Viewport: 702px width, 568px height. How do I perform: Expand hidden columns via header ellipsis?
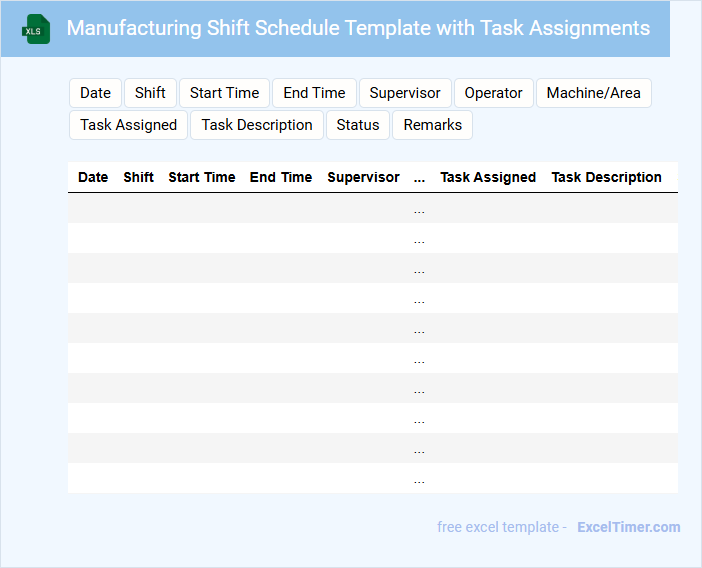click(419, 177)
